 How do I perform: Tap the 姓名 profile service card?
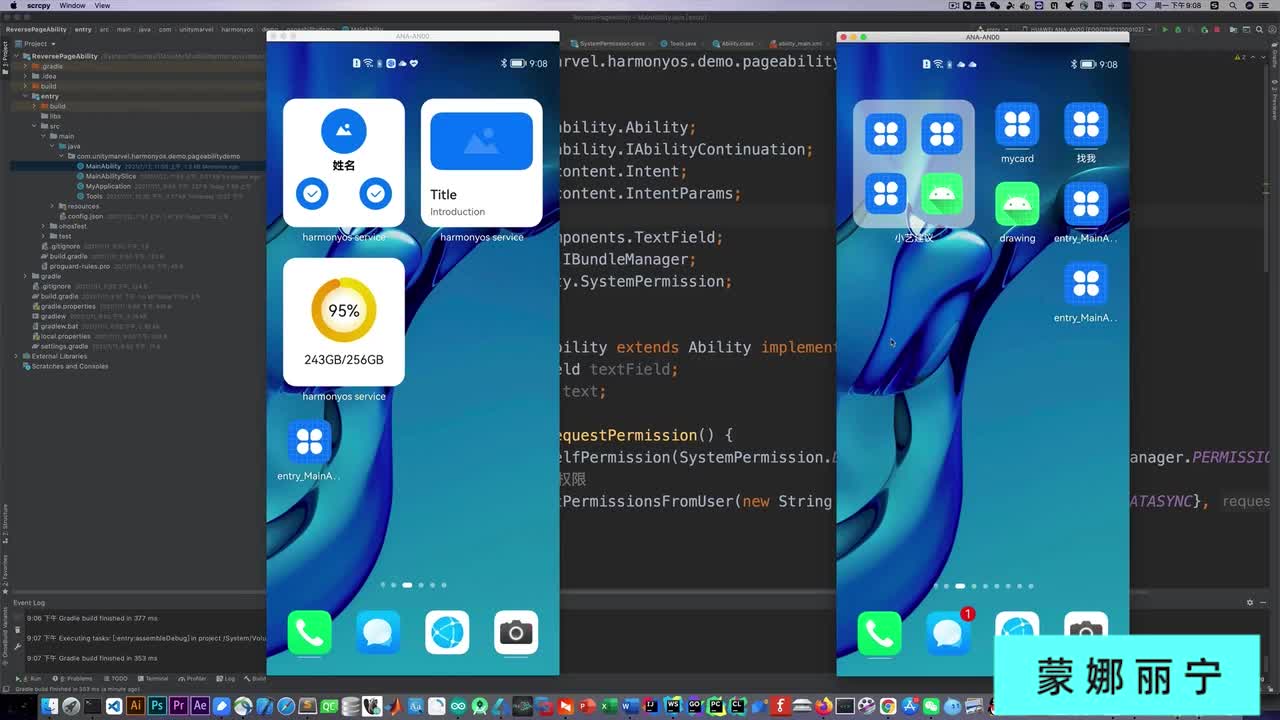tap(344, 163)
